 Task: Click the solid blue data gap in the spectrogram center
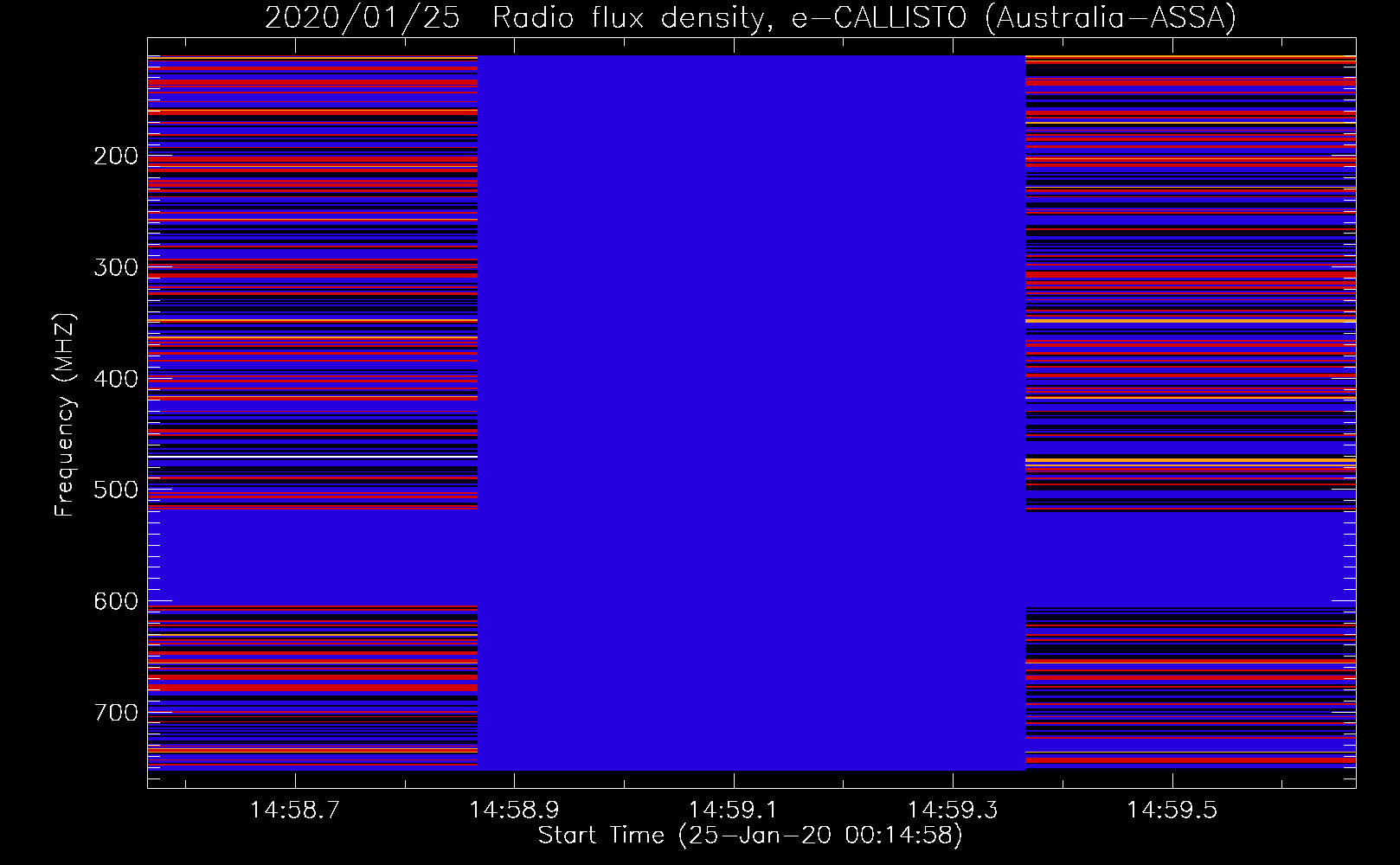[751, 413]
